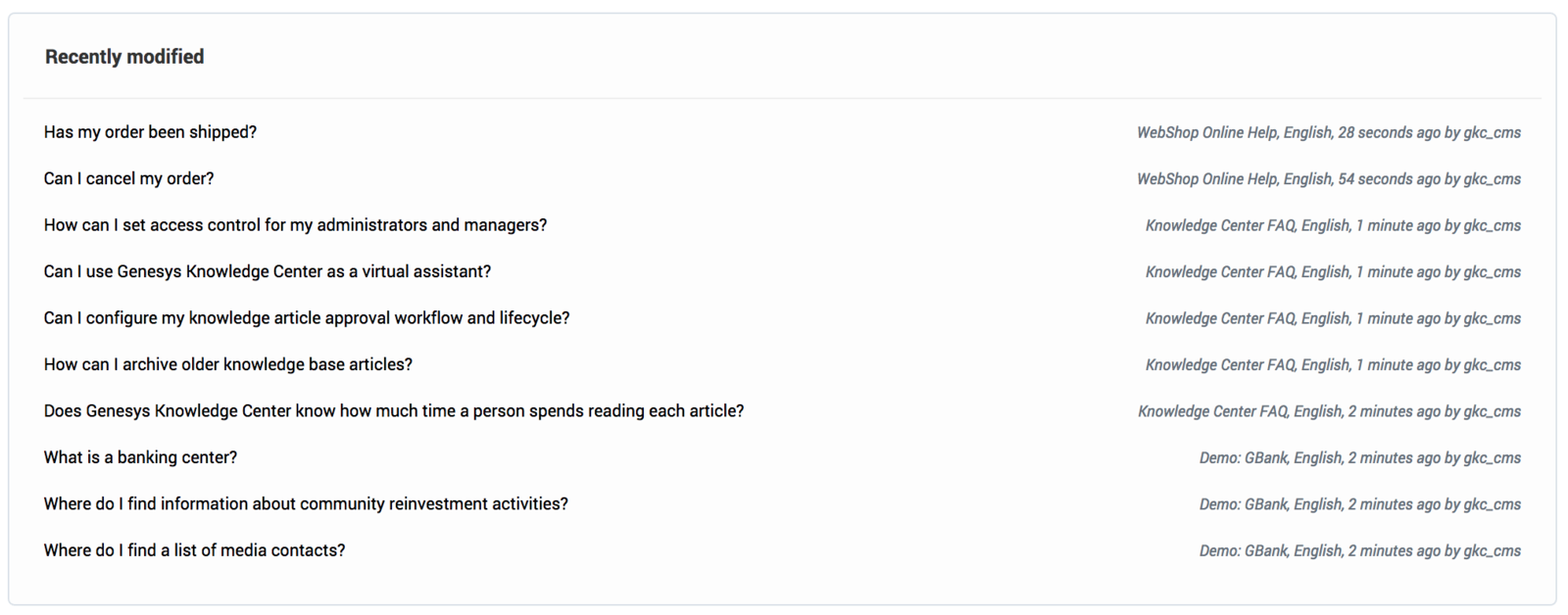Click metadata beside the approval workflow article

[x=1333, y=318]
